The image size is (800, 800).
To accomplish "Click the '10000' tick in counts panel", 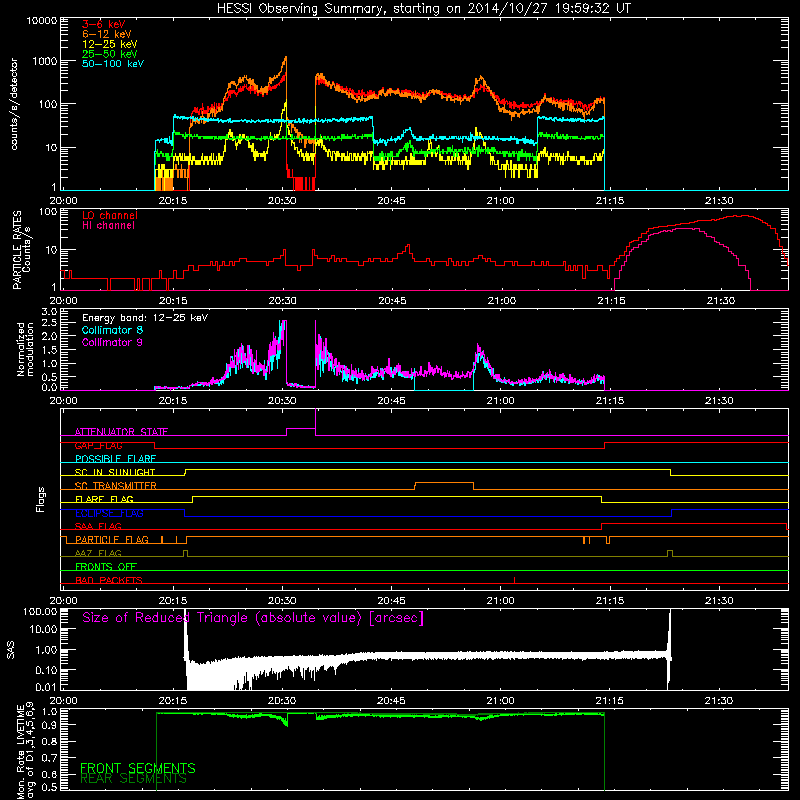I will (x=42, y=21).
